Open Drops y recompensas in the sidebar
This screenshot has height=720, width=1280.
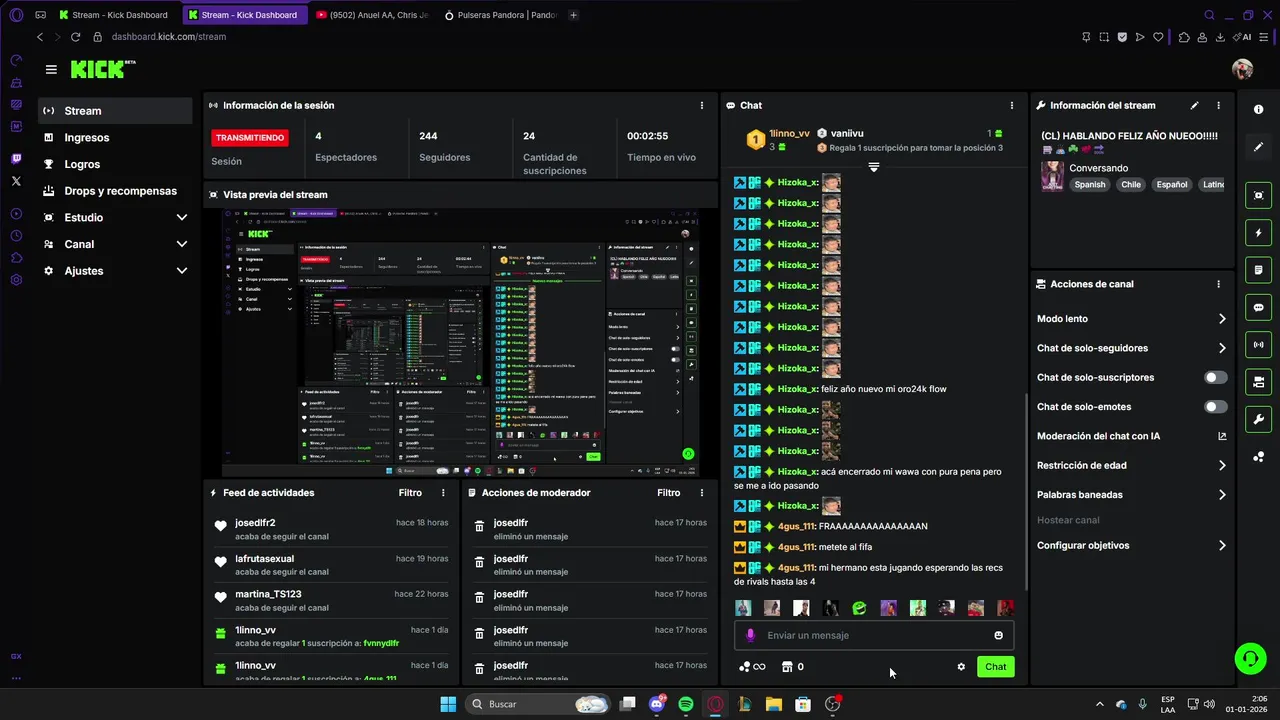115,191
